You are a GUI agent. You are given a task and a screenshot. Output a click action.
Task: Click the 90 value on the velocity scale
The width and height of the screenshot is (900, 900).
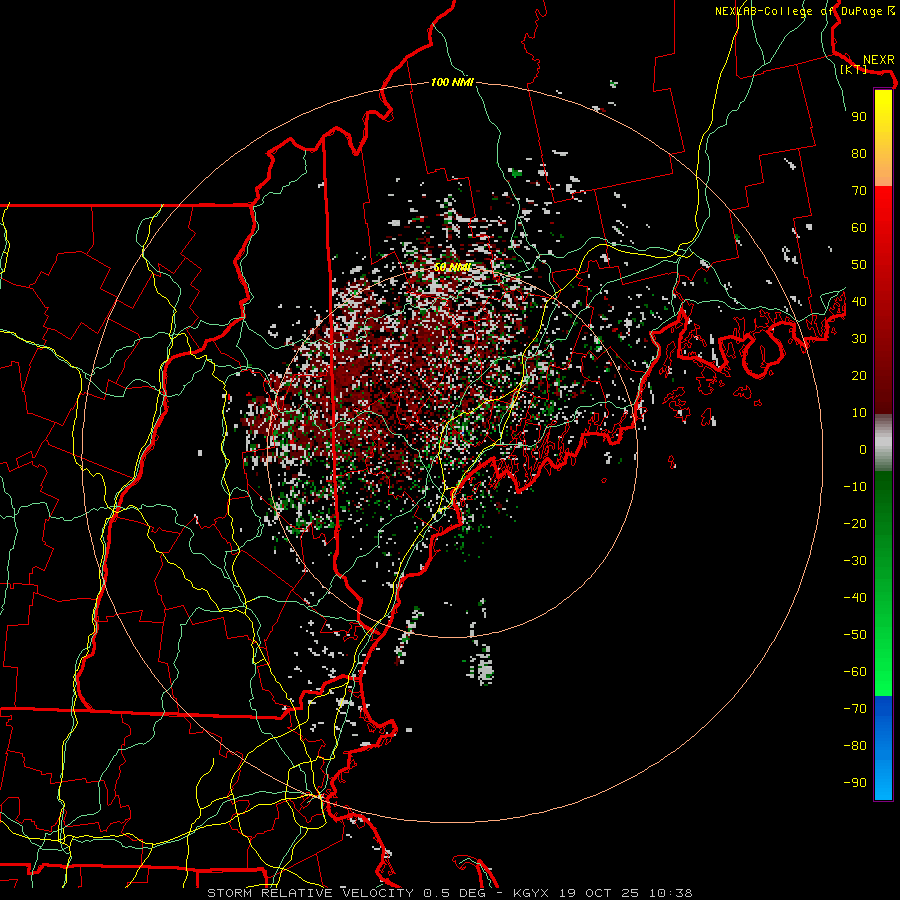click(x=859, y=117)
